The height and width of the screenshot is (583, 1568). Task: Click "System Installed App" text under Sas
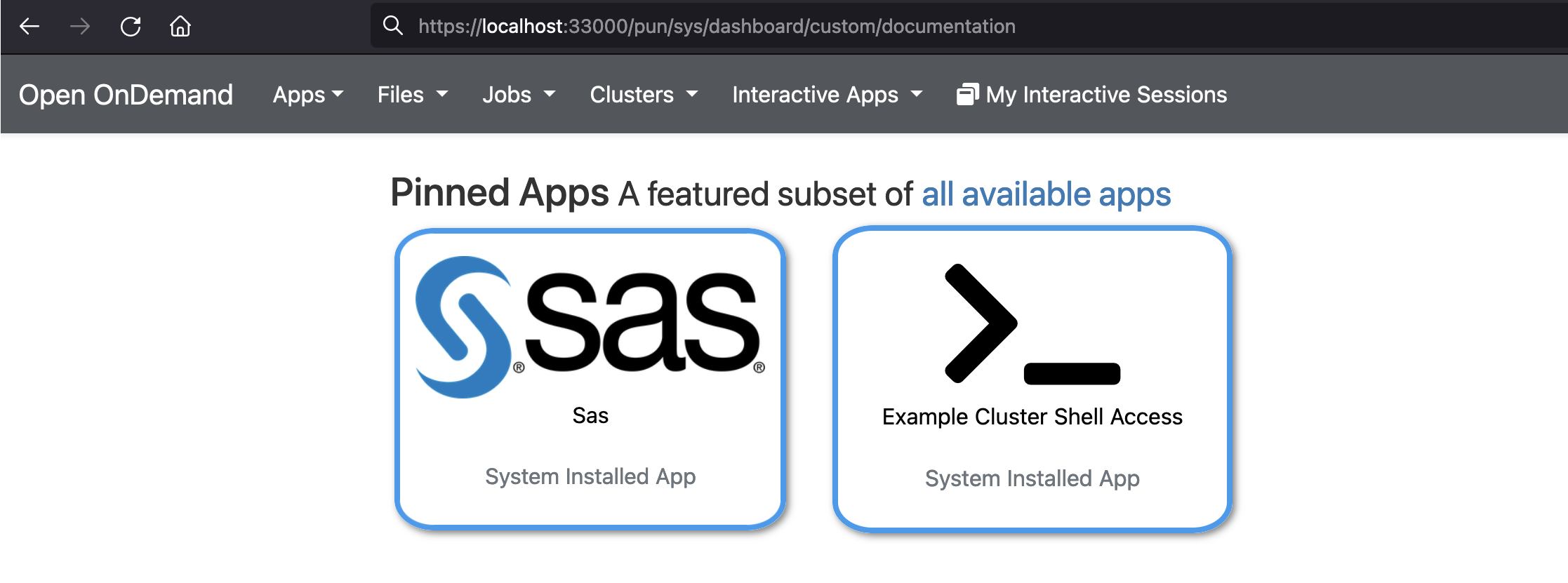point(590,476)
